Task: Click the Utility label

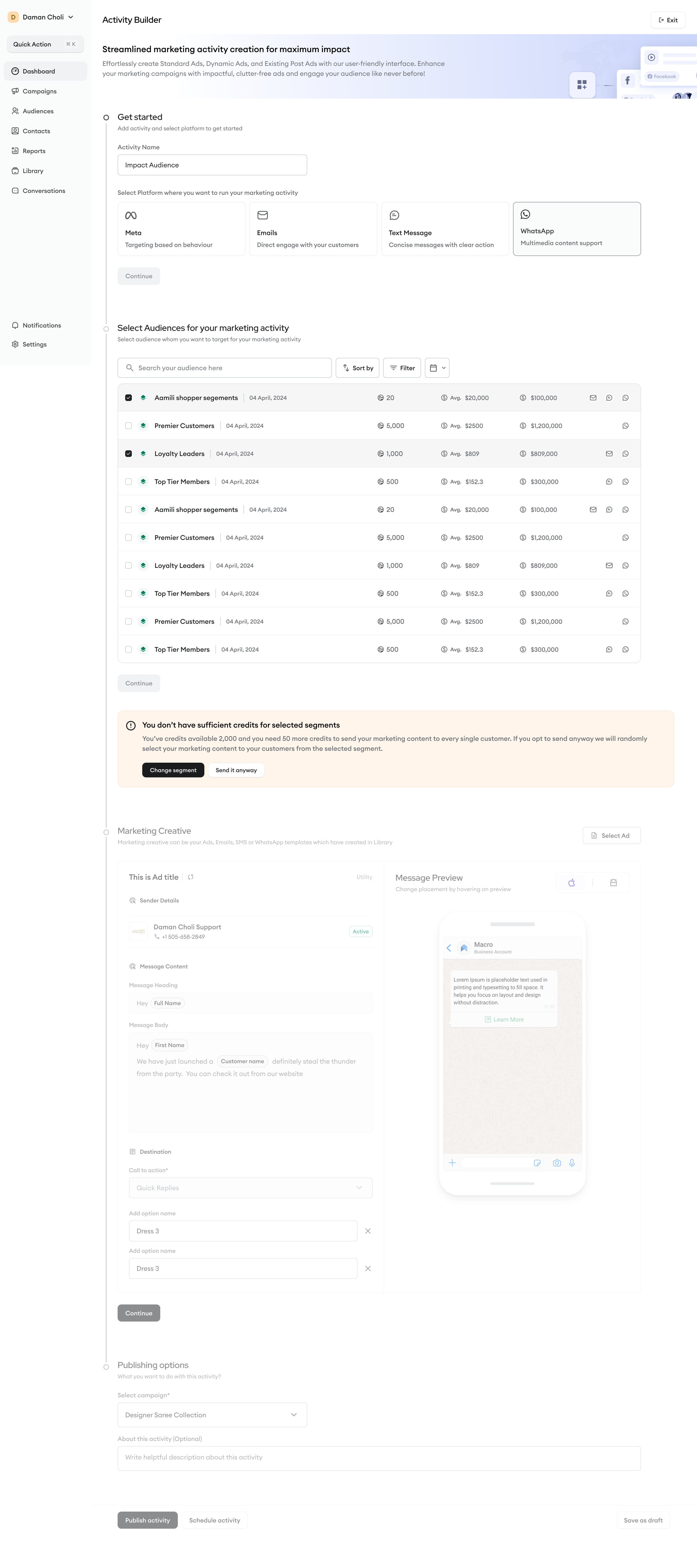Action: [365, 877]
